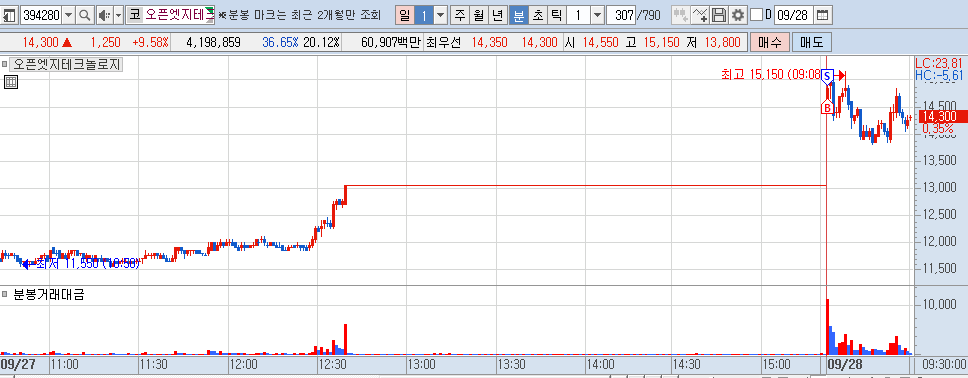The height and width of the screenshot is (378, 968).
Task: Click the 매도 sell button
Action: (x=812, y=43)
